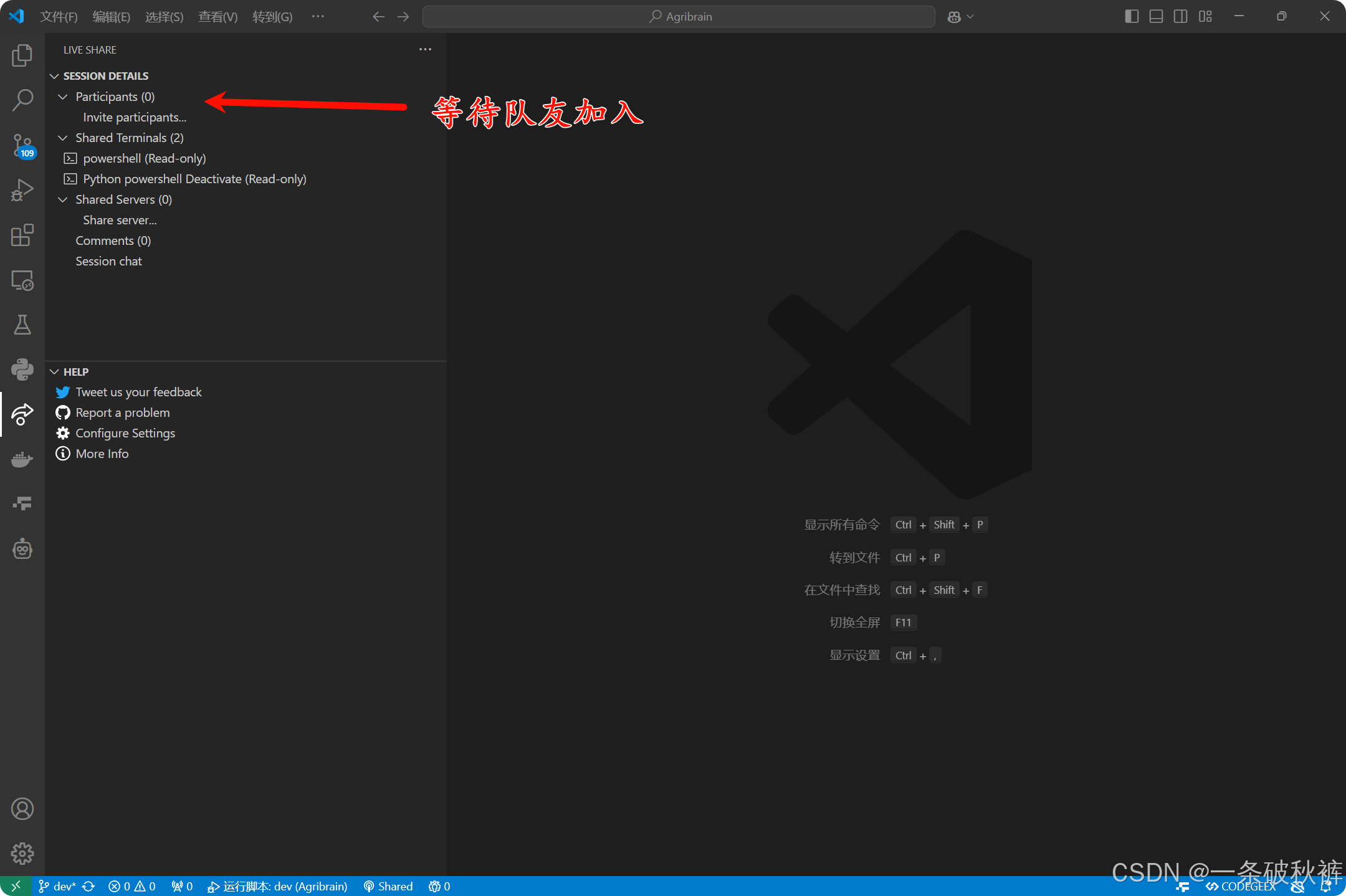Open Copilot dropdown arrow in title bar

[970, 17]
